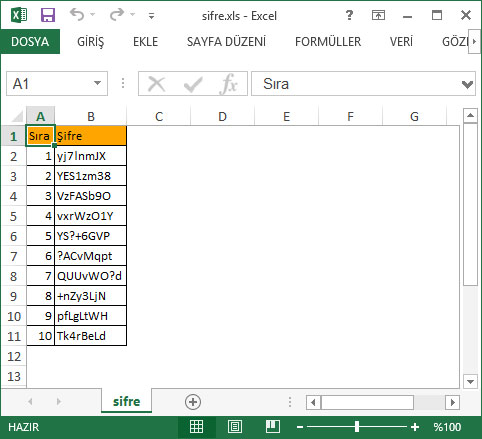Select the cell containing YS?+6GVP

pyautogui.click(x=90, y=236)
